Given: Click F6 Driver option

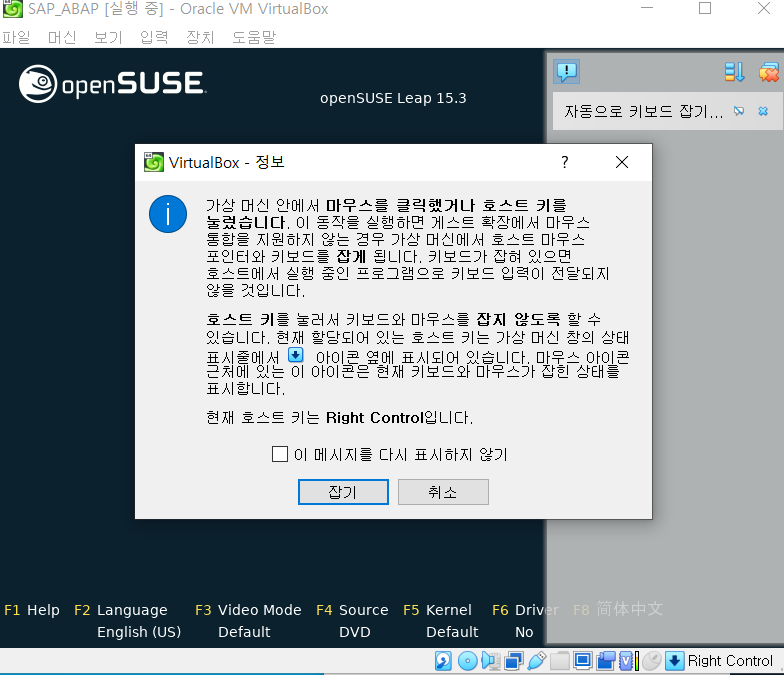Looking at the screenshot, I should (525, 610).
